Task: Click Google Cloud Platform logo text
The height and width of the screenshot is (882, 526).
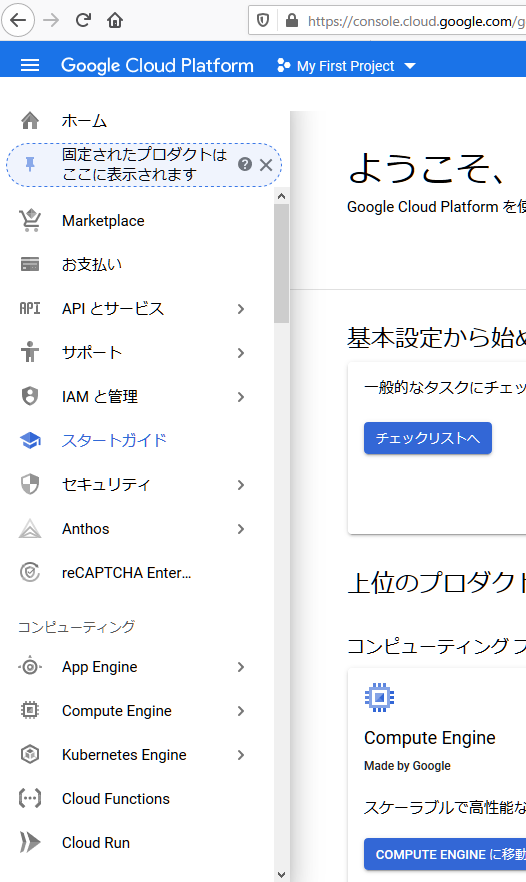Action: click(157, 66)
